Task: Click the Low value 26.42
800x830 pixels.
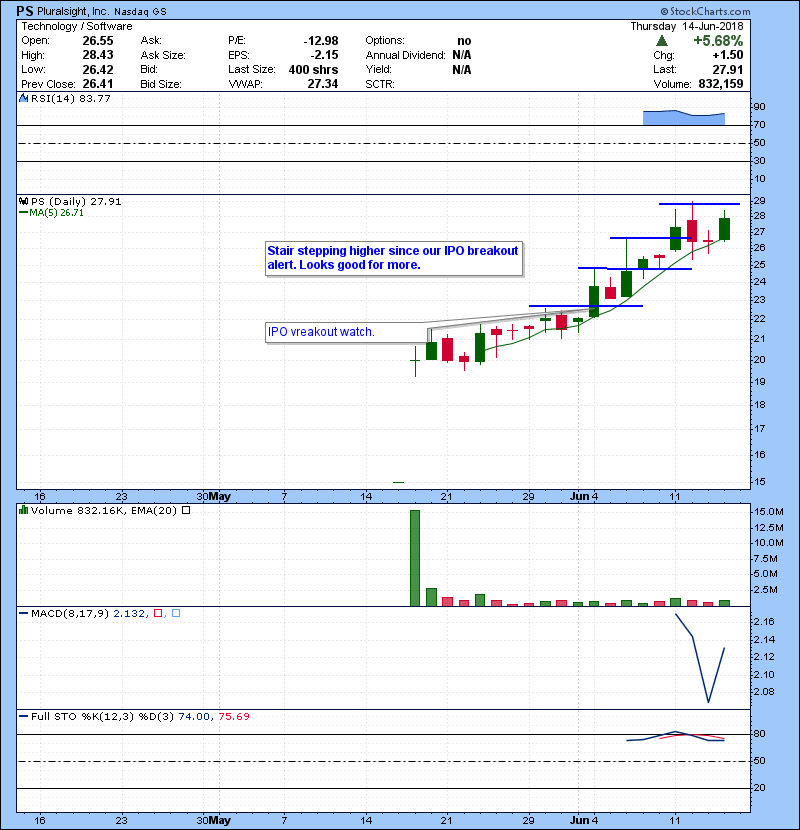Action: [x=98, y=69]
